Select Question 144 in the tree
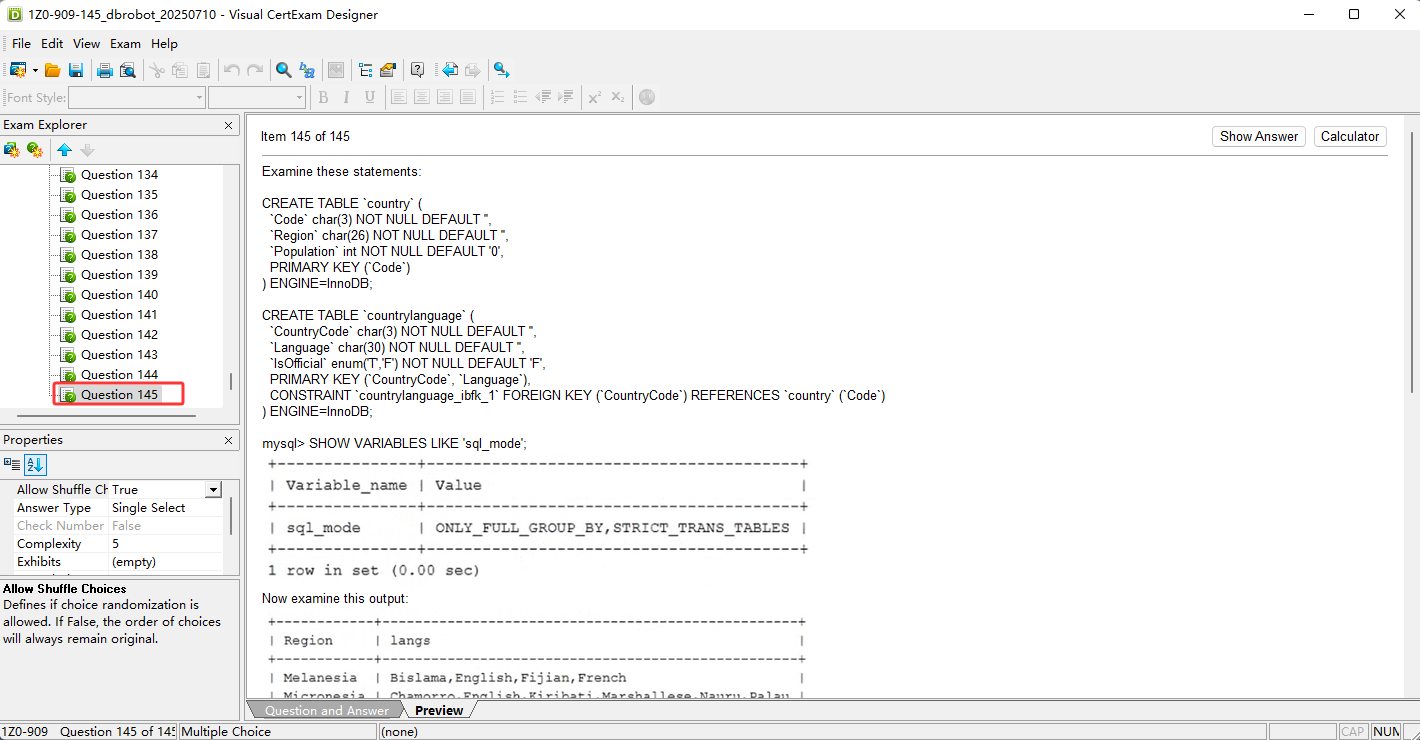Screen dimensions: 1420x740 [119, 375]
